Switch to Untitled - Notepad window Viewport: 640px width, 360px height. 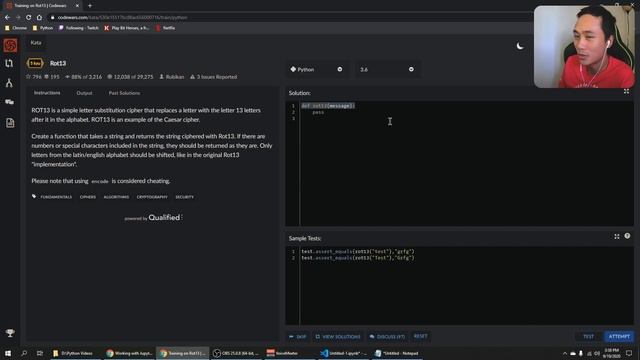[398, 353]
